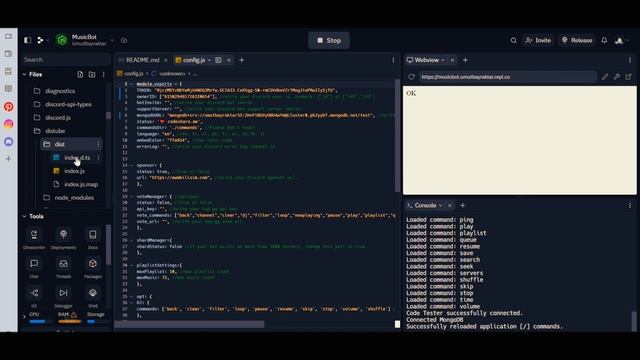This screenshot has width=640, height=360.
Task: Toggle the left sidebar panel icon
Action: click(27, 40)
